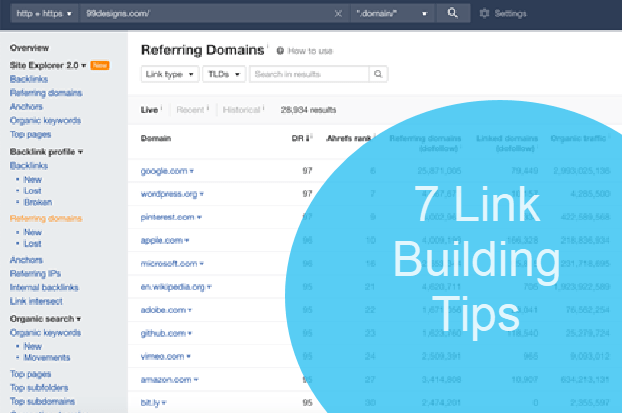Sort table by the DR column
The width and height of the screenshot is (622, 413).
301,138
